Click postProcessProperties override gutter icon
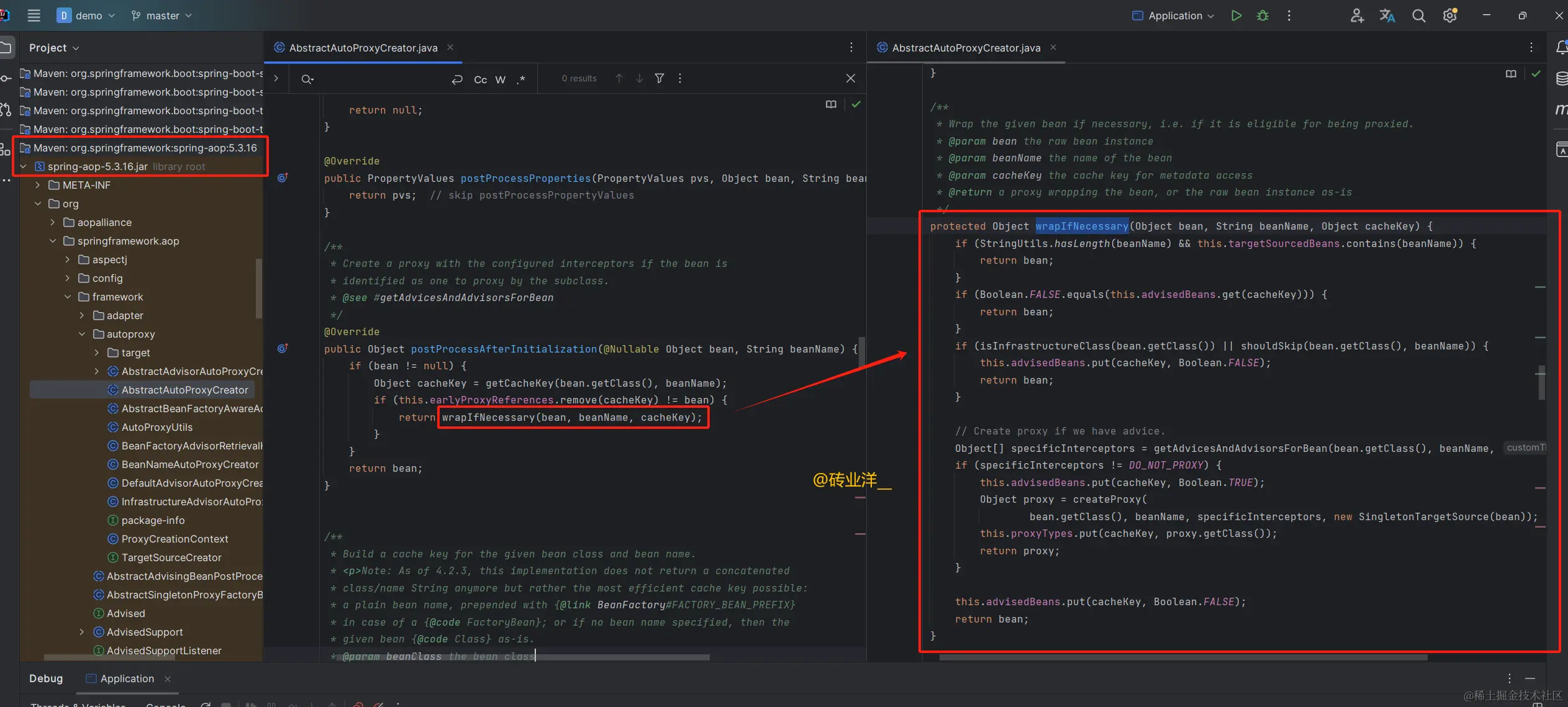Viewport: 1568px width, 707px height. pyautogui.click(x=283, y=178)
